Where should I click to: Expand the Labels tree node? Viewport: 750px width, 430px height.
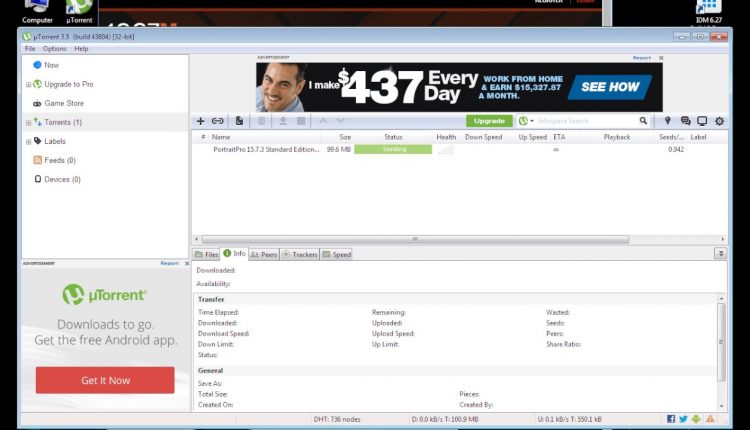pyautogui.click(x=28, y=142)
